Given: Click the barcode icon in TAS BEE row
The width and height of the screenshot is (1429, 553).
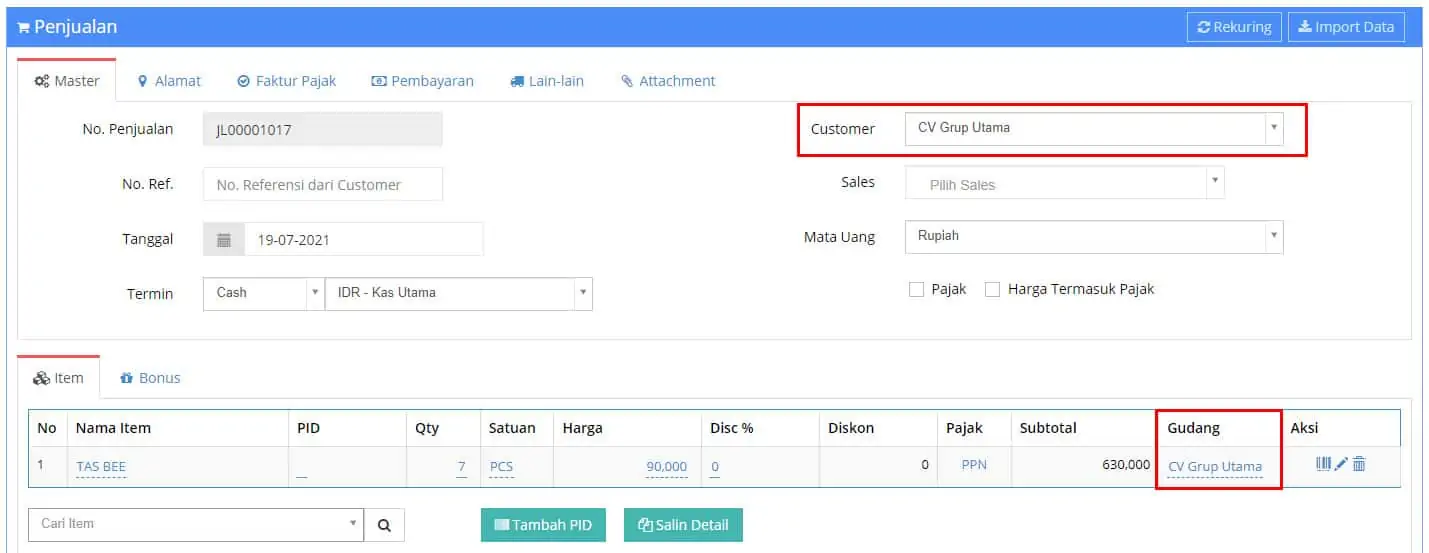Looking at the screenshot, I should click(x=1324, y=464).
